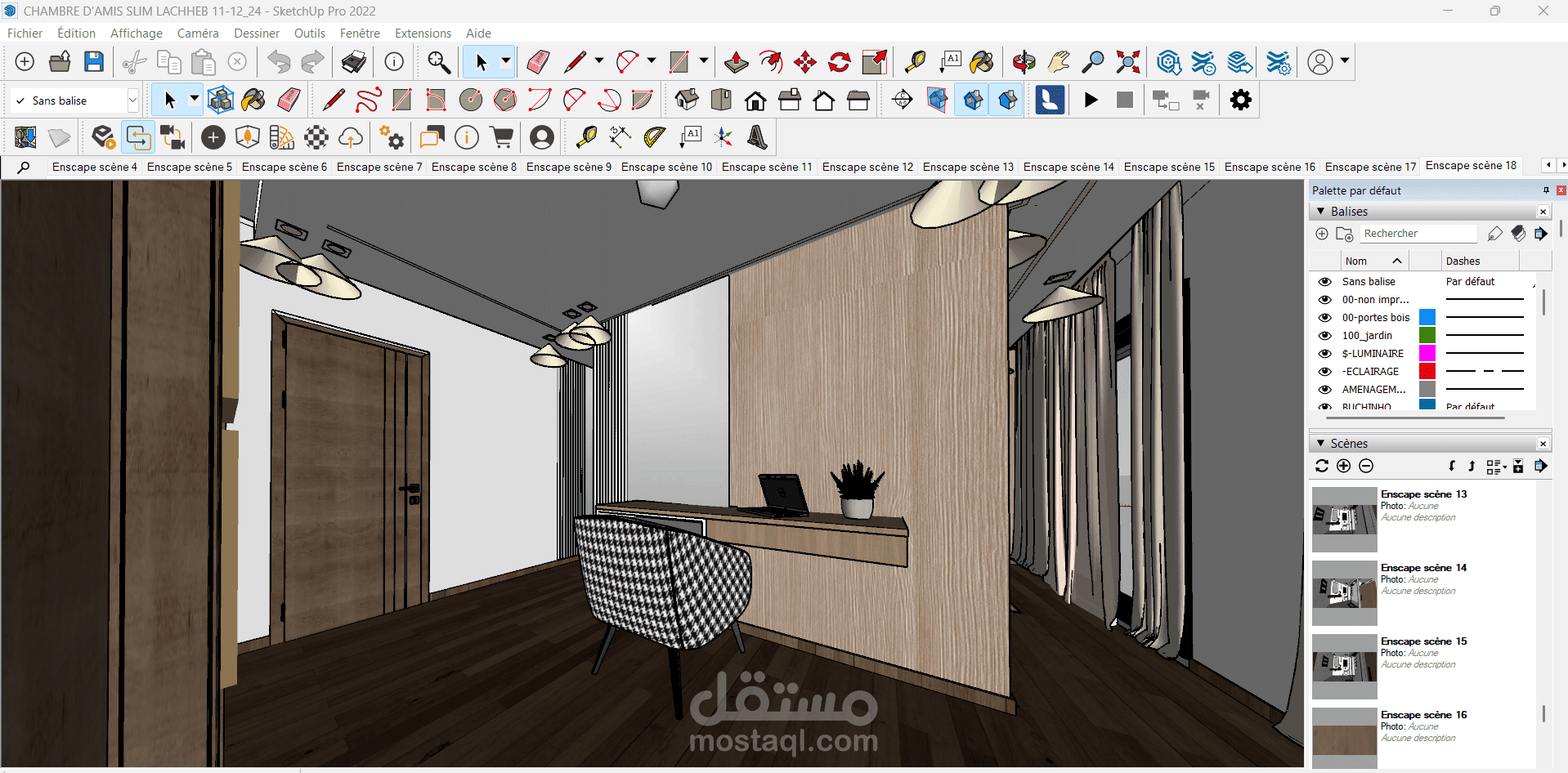Select the Polygon drawing tool
Viewport: 1568px width, 773px height.
click(x=505, y=100)
